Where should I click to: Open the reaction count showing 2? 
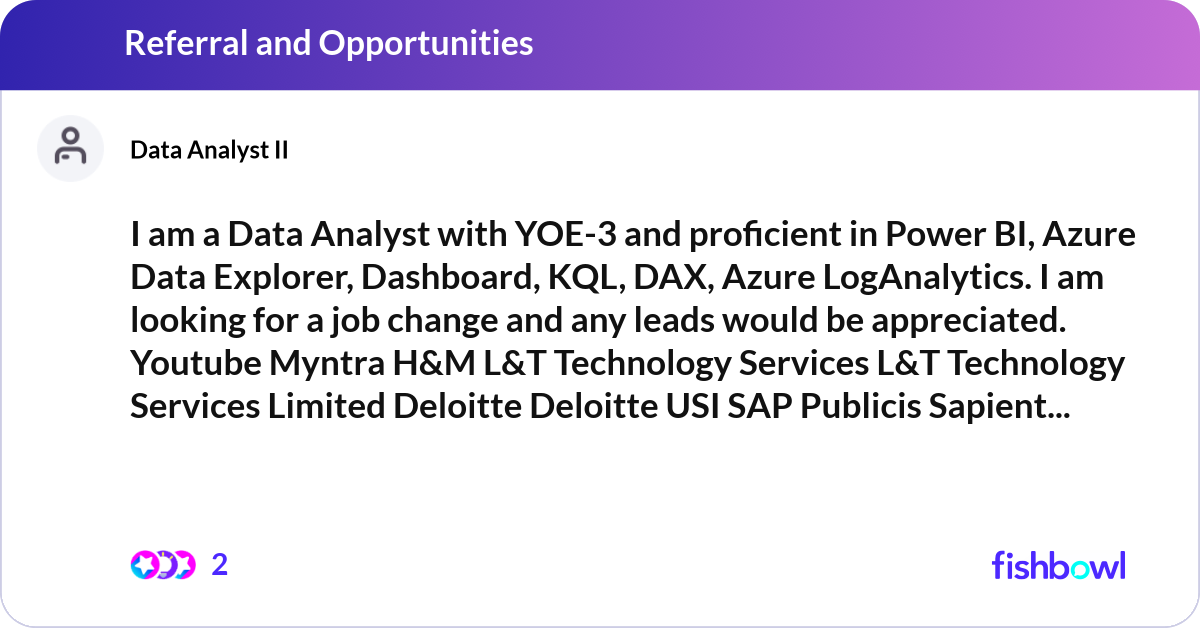point(220,565)
